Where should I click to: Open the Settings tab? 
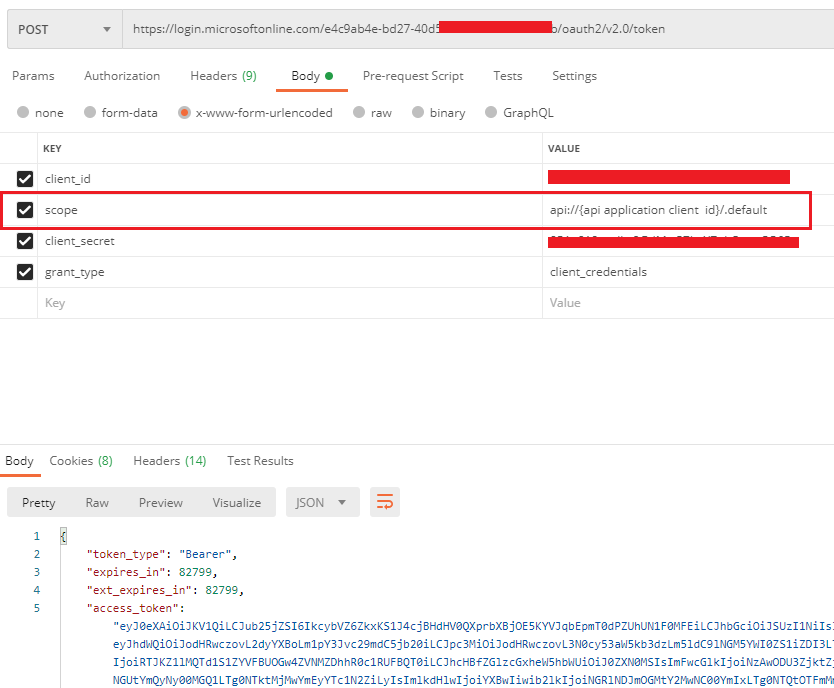[574, 76]
